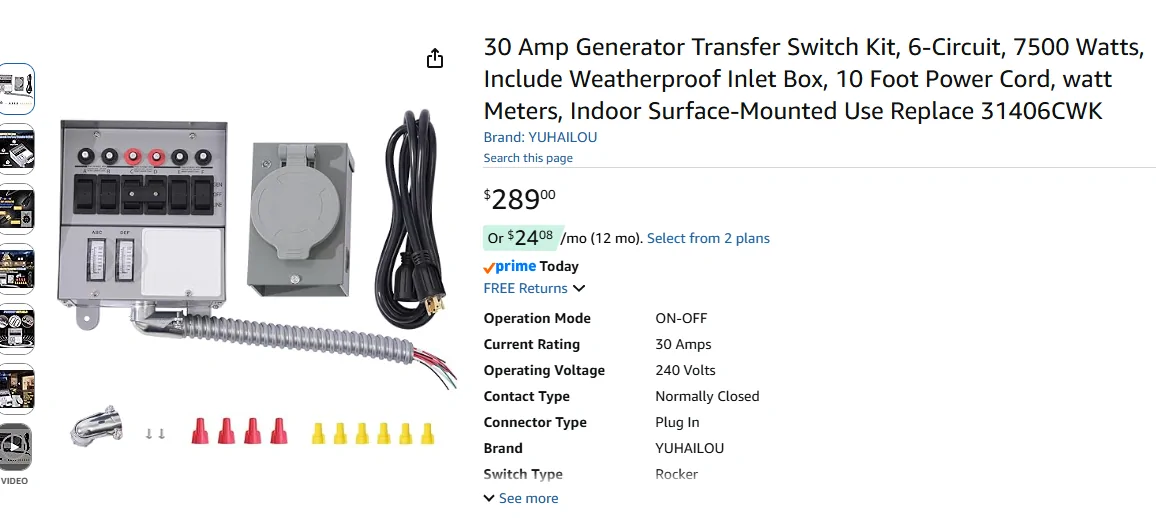Open Select from 2 plans link

coord(708,238)
